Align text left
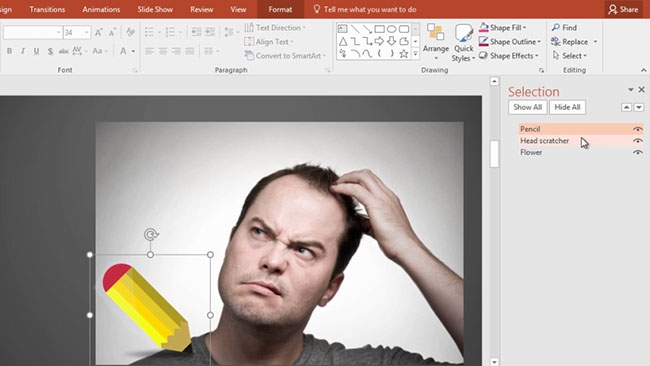This screenshot has width=650, height=366. click(x=149, y=51)
